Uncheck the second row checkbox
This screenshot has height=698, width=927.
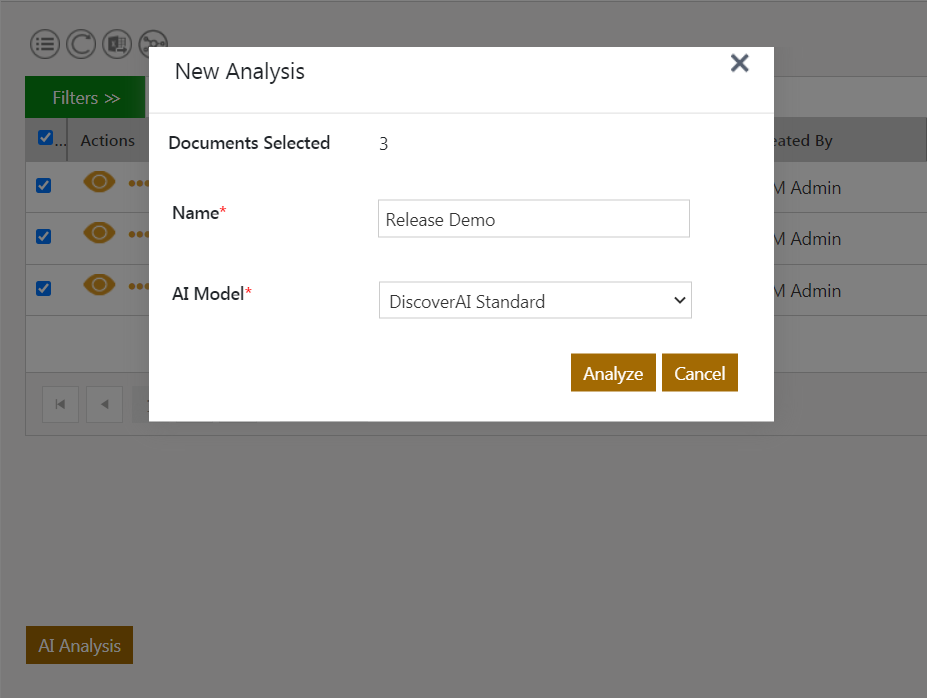point(44,237)
